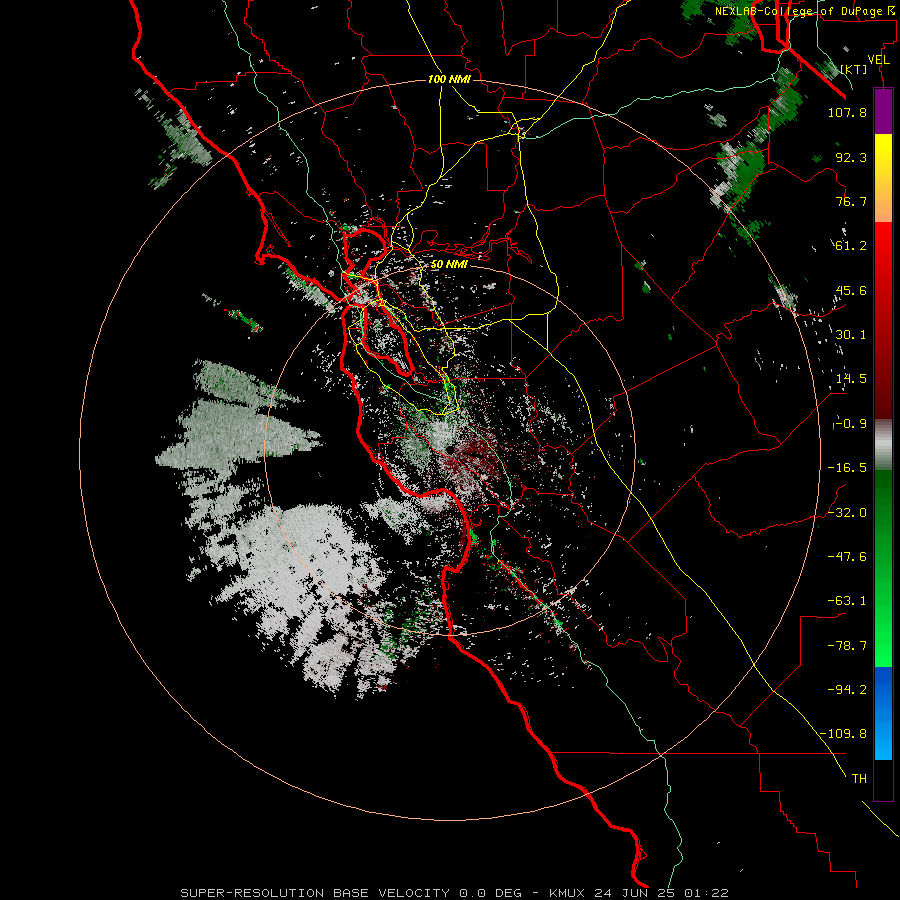Click the [KT] units label
Image resolution: width=900 pixels, height=900 pixels.
pos(854,69)
